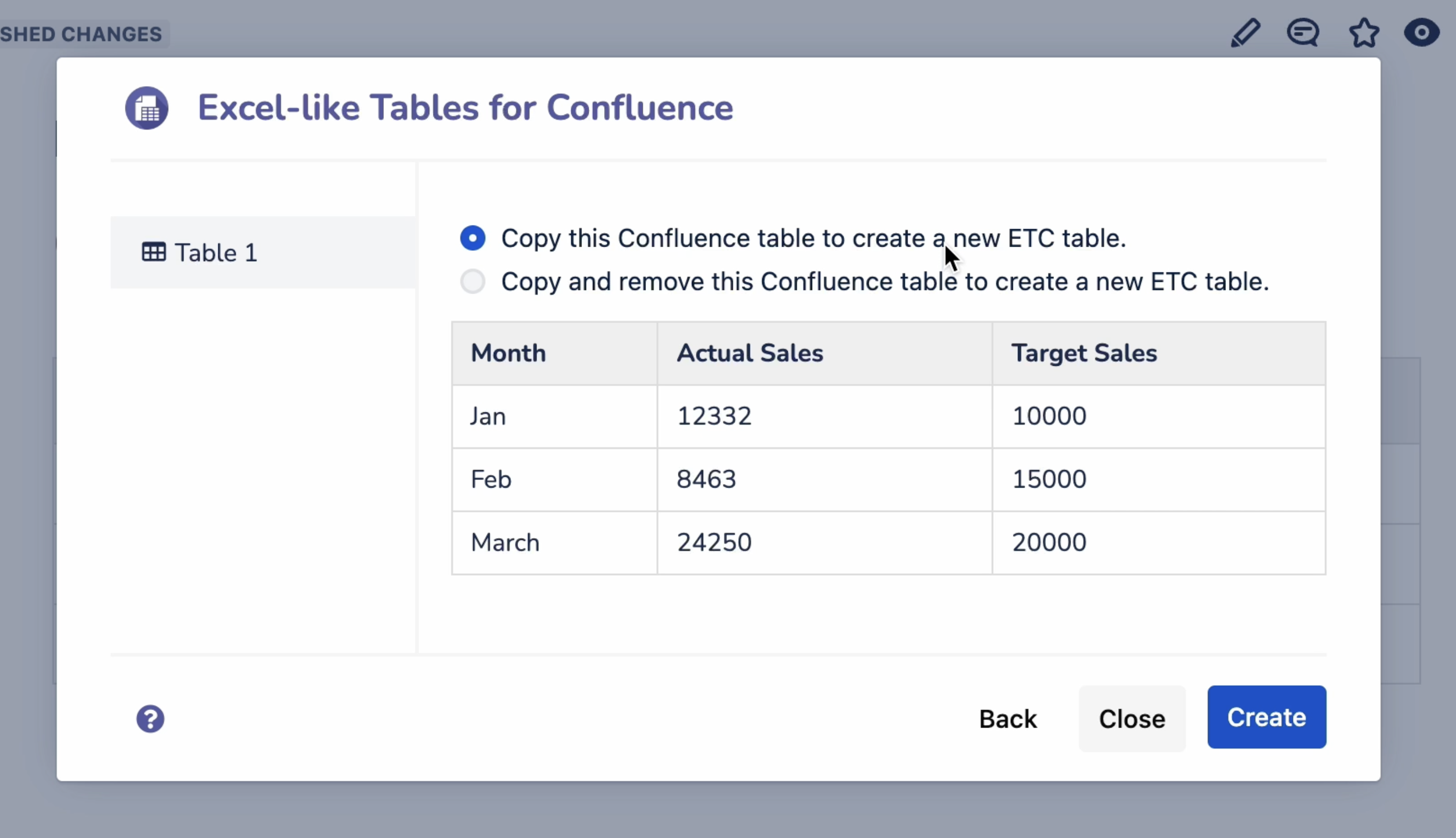Click the Actual Sales column header

point(749,353)
